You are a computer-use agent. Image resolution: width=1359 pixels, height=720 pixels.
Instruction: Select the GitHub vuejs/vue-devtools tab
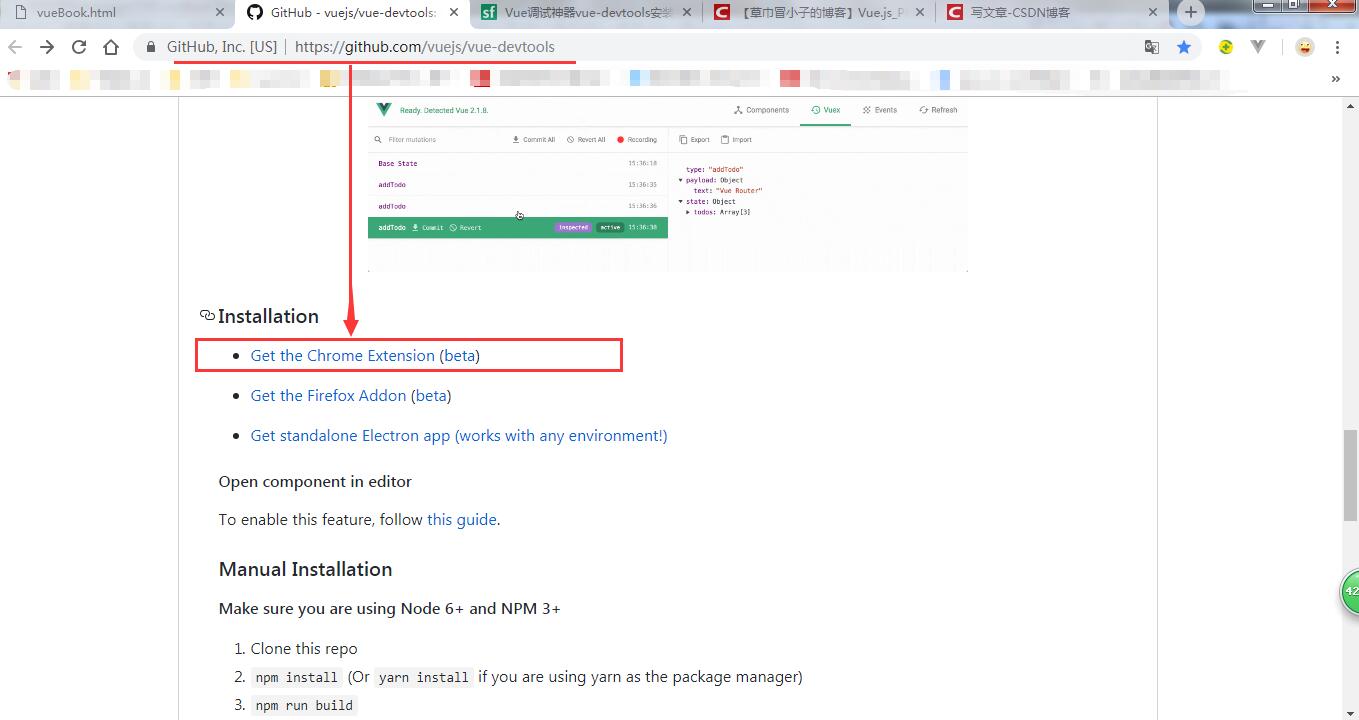click(x=352, y=13)
